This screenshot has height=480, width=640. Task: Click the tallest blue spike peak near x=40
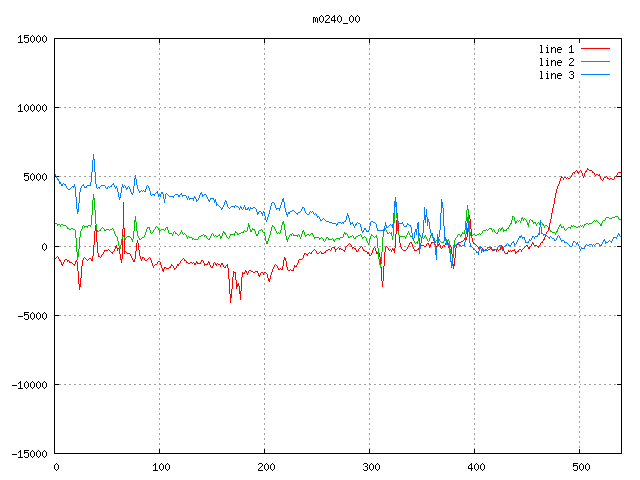tap(94, 156)
